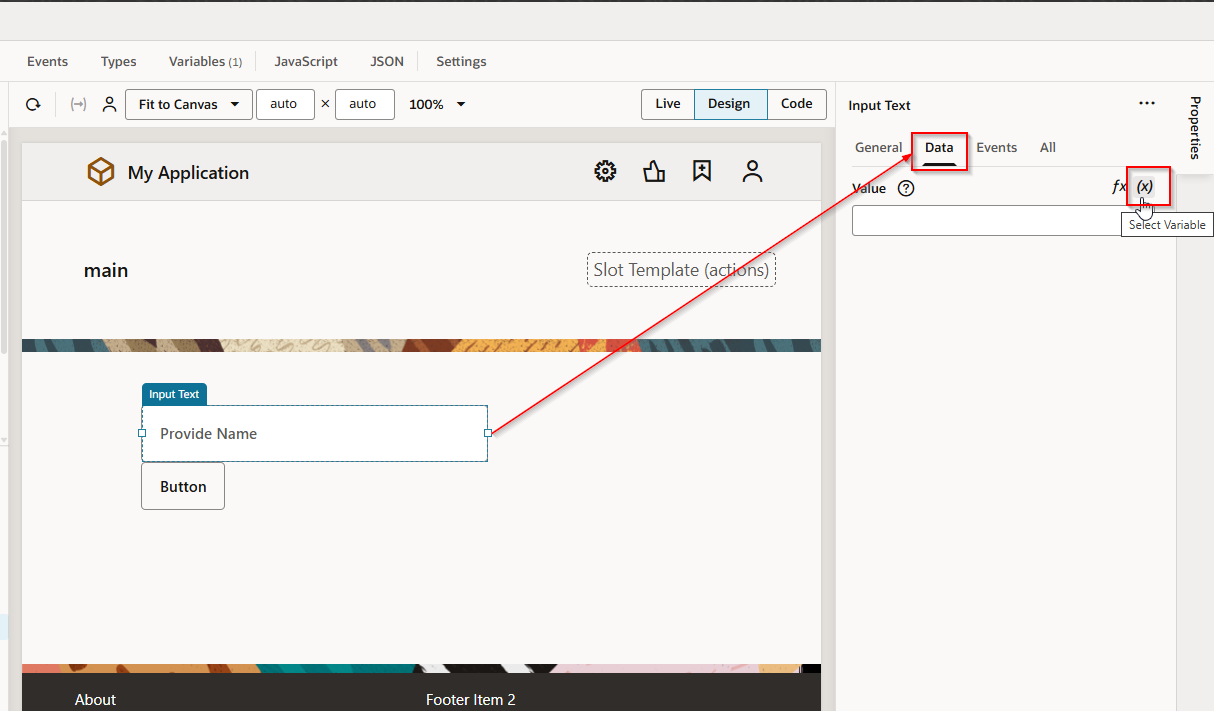Open the Events tab in Properties
This screenshot has height=711, width=1214.
pyautogui.click(x=996, y=147)
